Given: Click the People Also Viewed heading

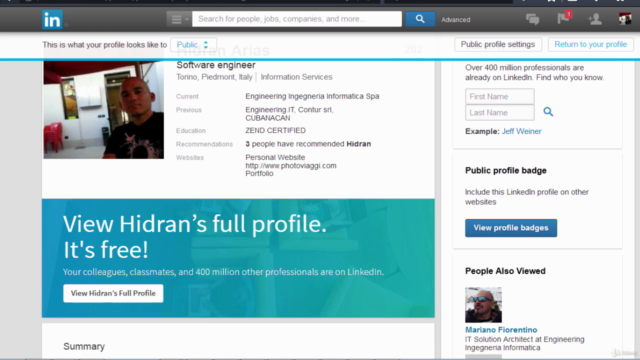Looking at the screenshot, I should [x=505, y=271].
